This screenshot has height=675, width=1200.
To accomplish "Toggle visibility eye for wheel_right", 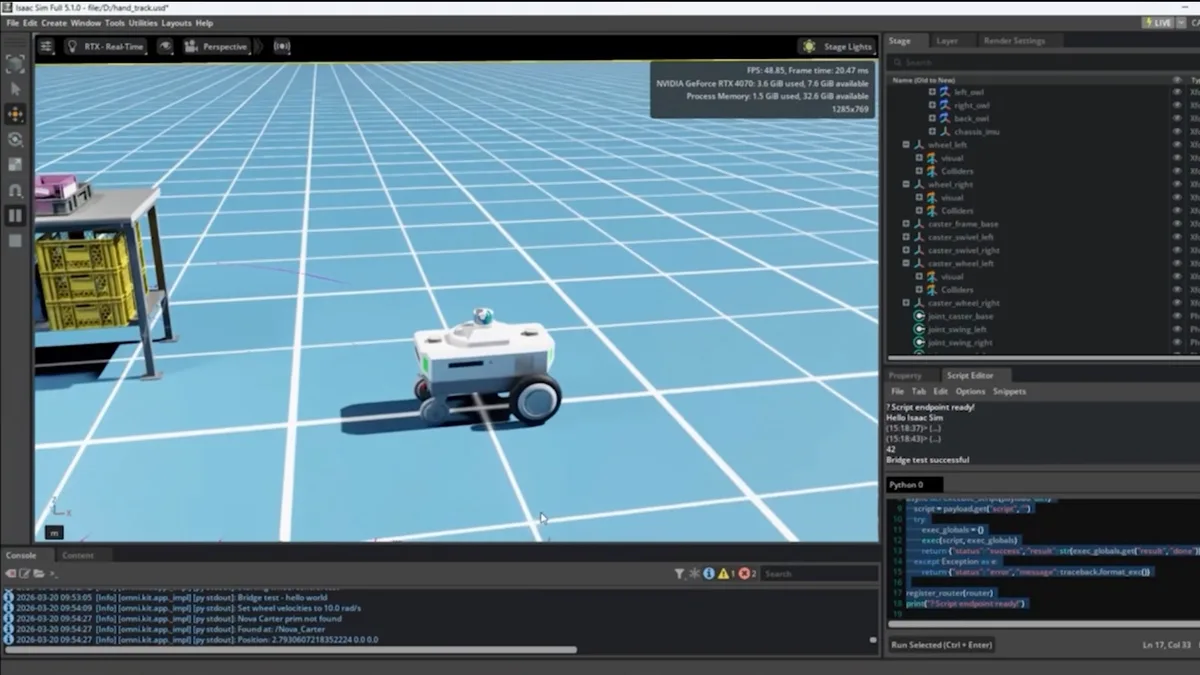I will coord(1177,184).
